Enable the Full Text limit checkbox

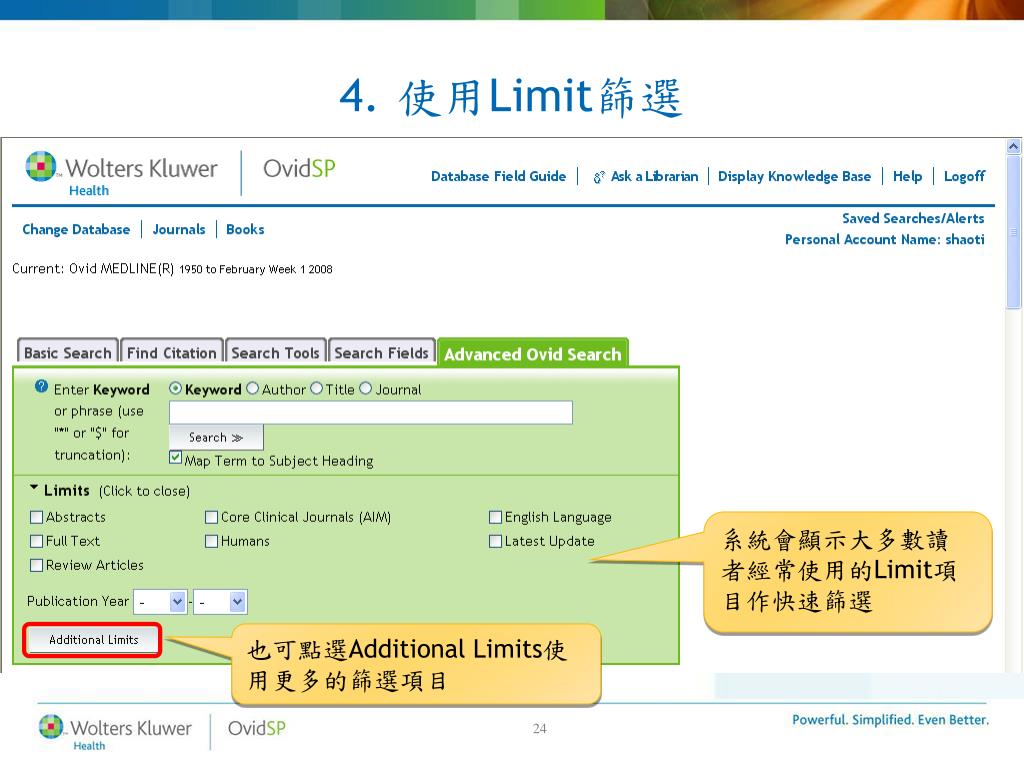coord(37,541)
